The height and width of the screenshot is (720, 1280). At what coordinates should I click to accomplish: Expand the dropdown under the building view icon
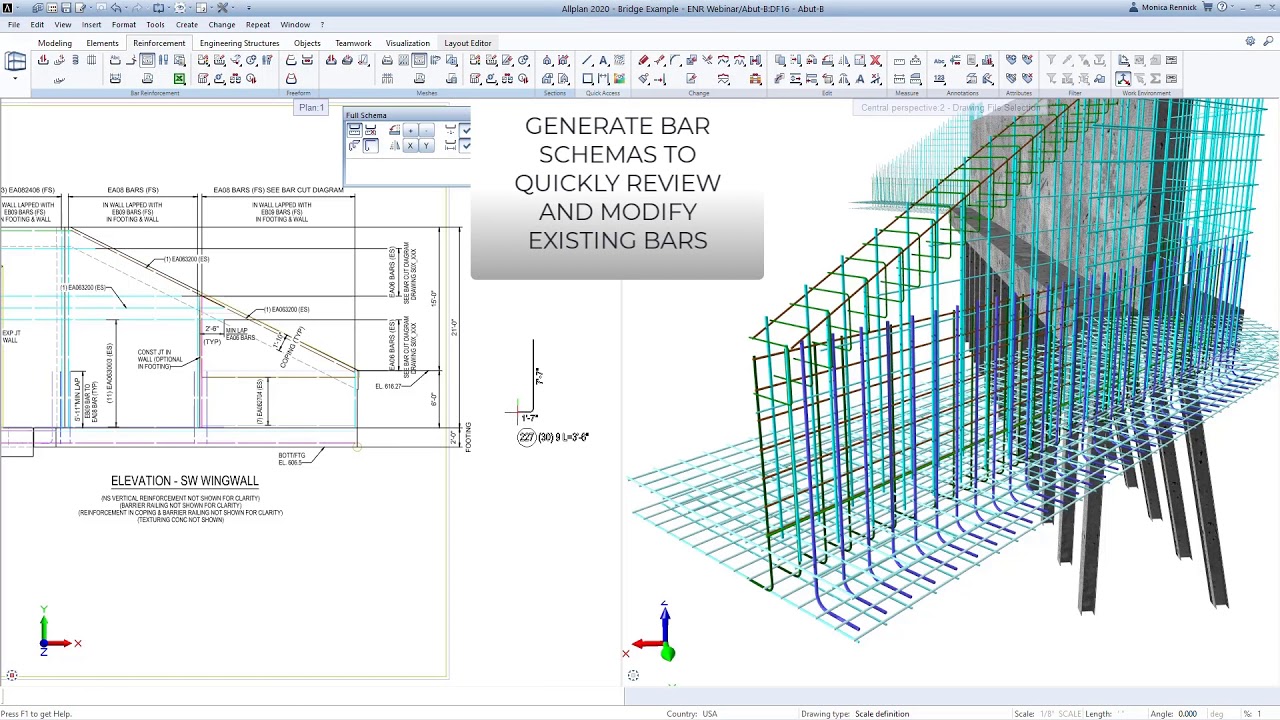pos(15,78)
